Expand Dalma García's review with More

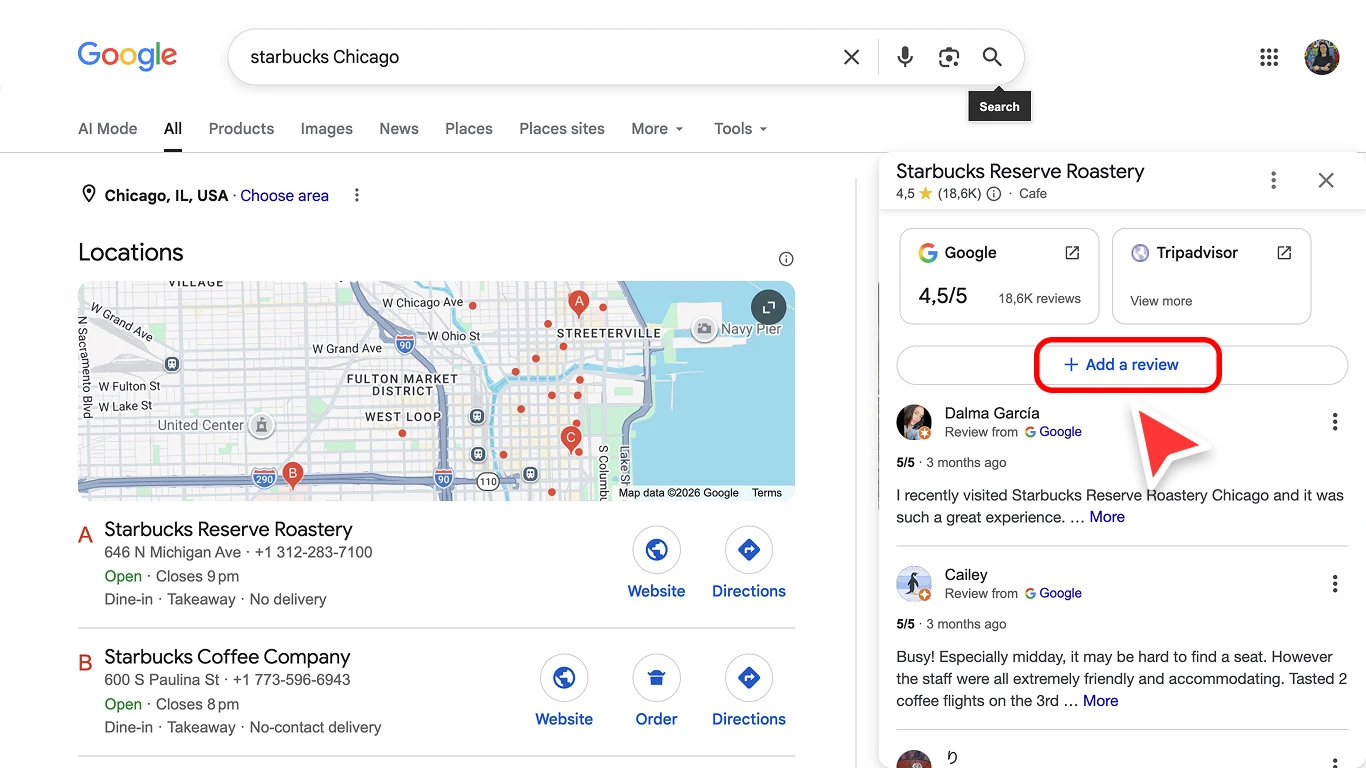click(x=1107, y=517)
